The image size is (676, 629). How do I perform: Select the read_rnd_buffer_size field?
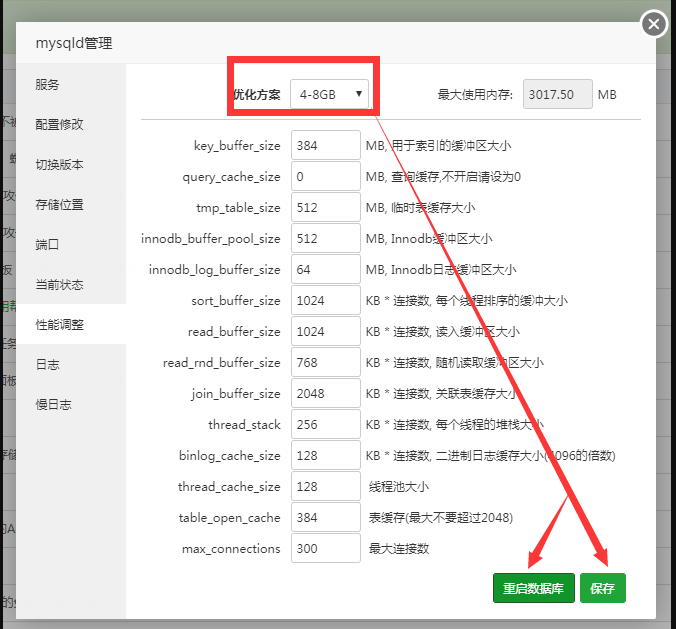(x=325, y=363)
